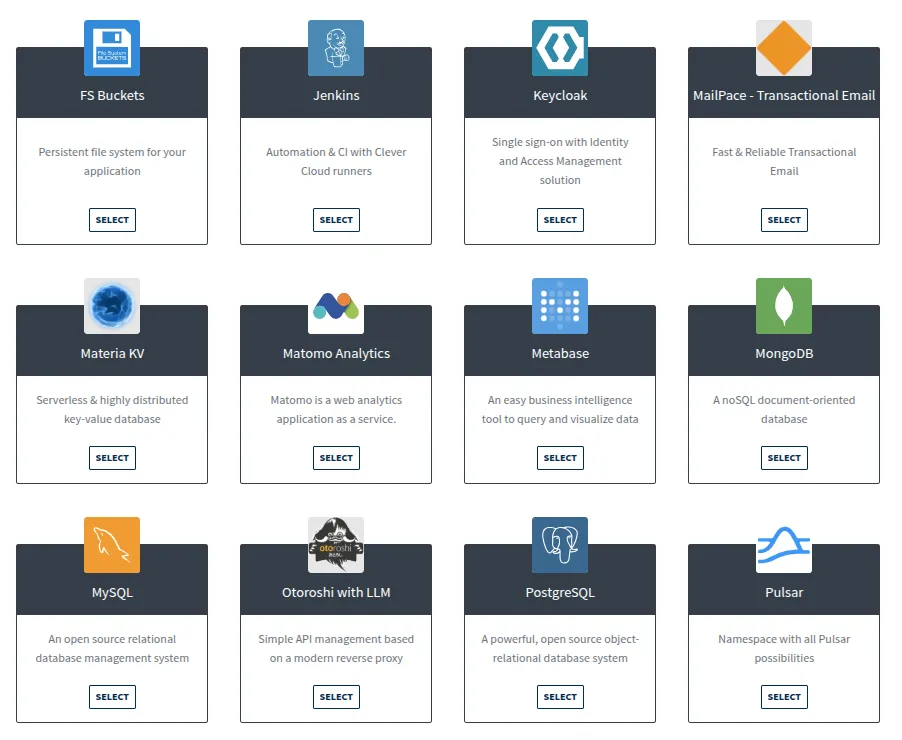Select the Otoroshi with LLM add-on
The width and height of the screenshot is (902, 740).
click(336, 697)
